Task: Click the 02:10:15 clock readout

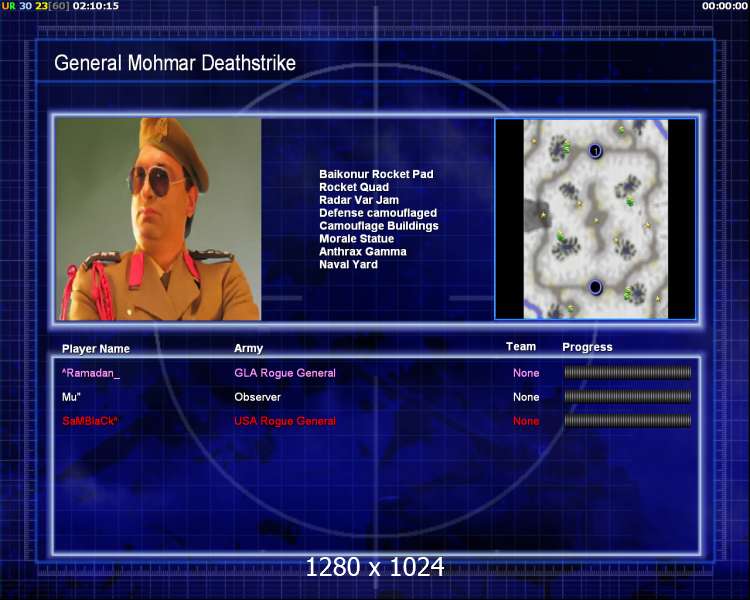Action: click(x=96, y=6)
